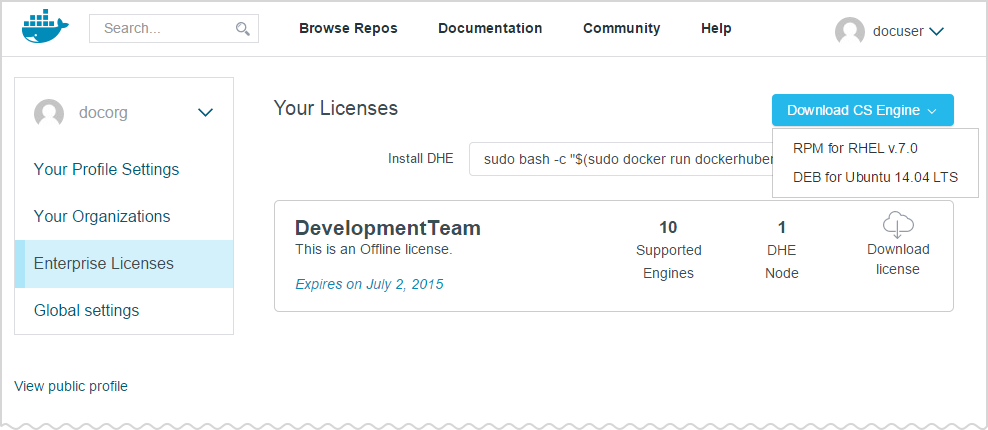Click the docorg avatar in sidebar

[49, 113]
